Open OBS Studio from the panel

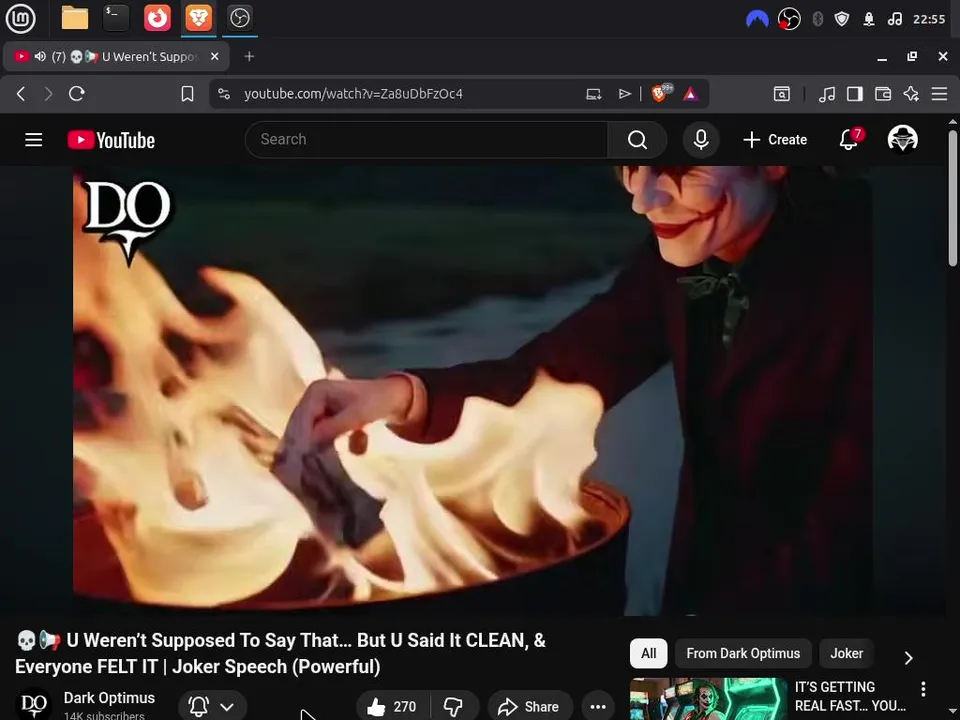tap(239, 18)
